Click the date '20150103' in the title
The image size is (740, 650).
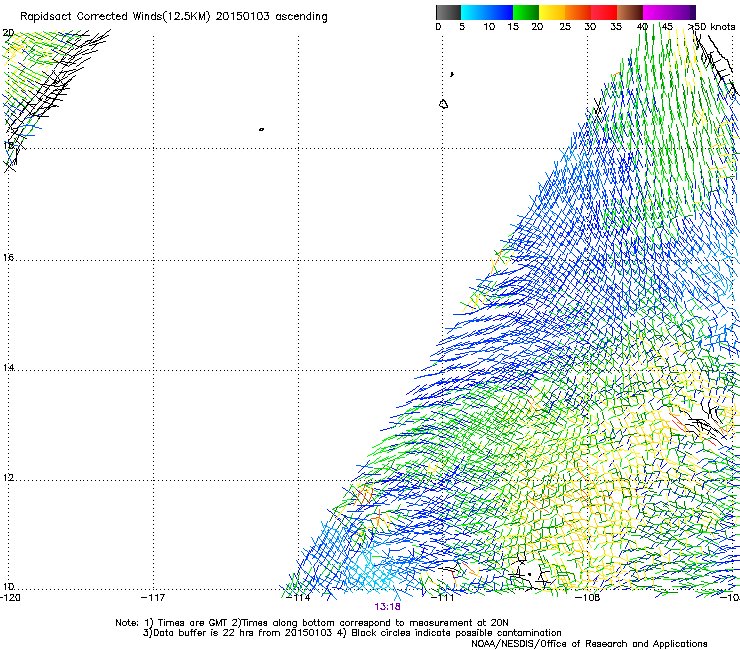243,17
